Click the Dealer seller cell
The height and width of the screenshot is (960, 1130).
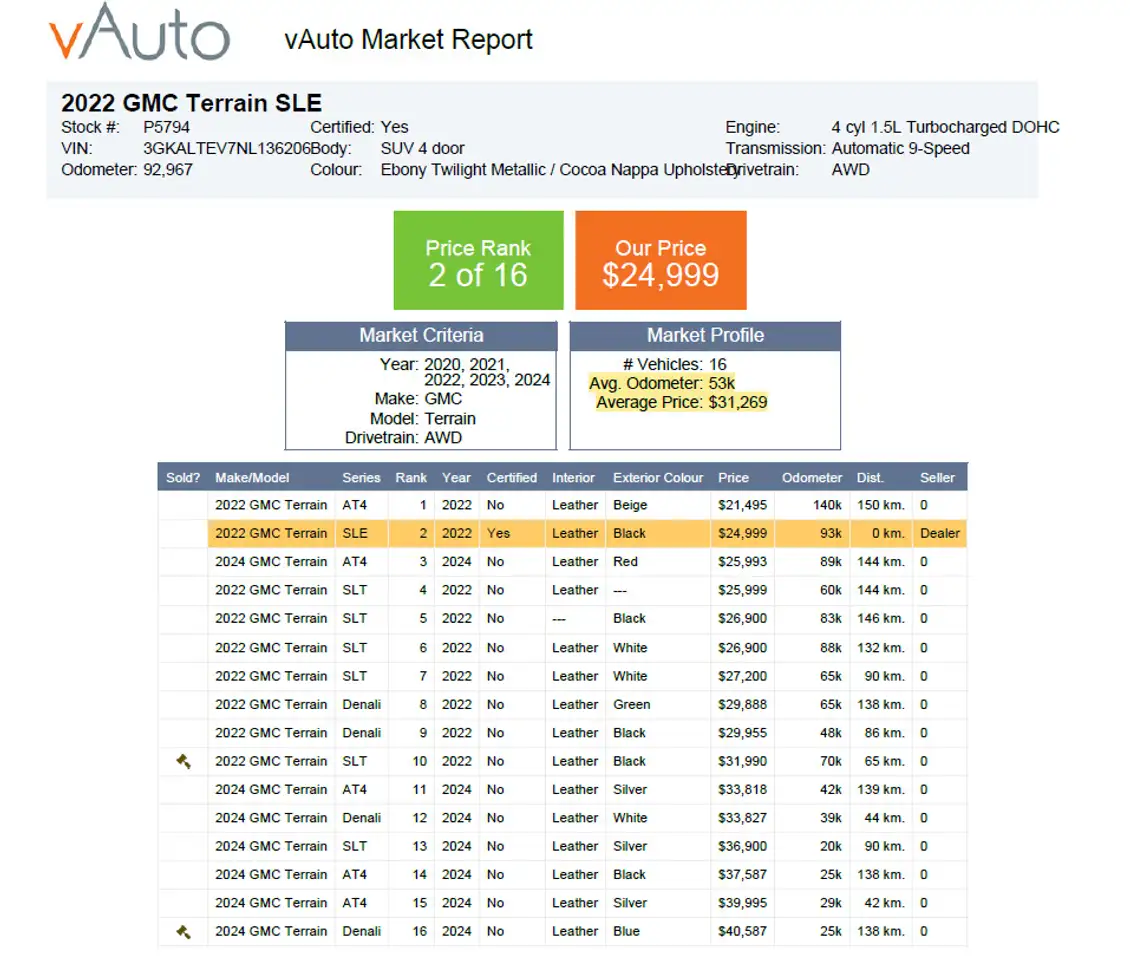(x=940, y=534)
